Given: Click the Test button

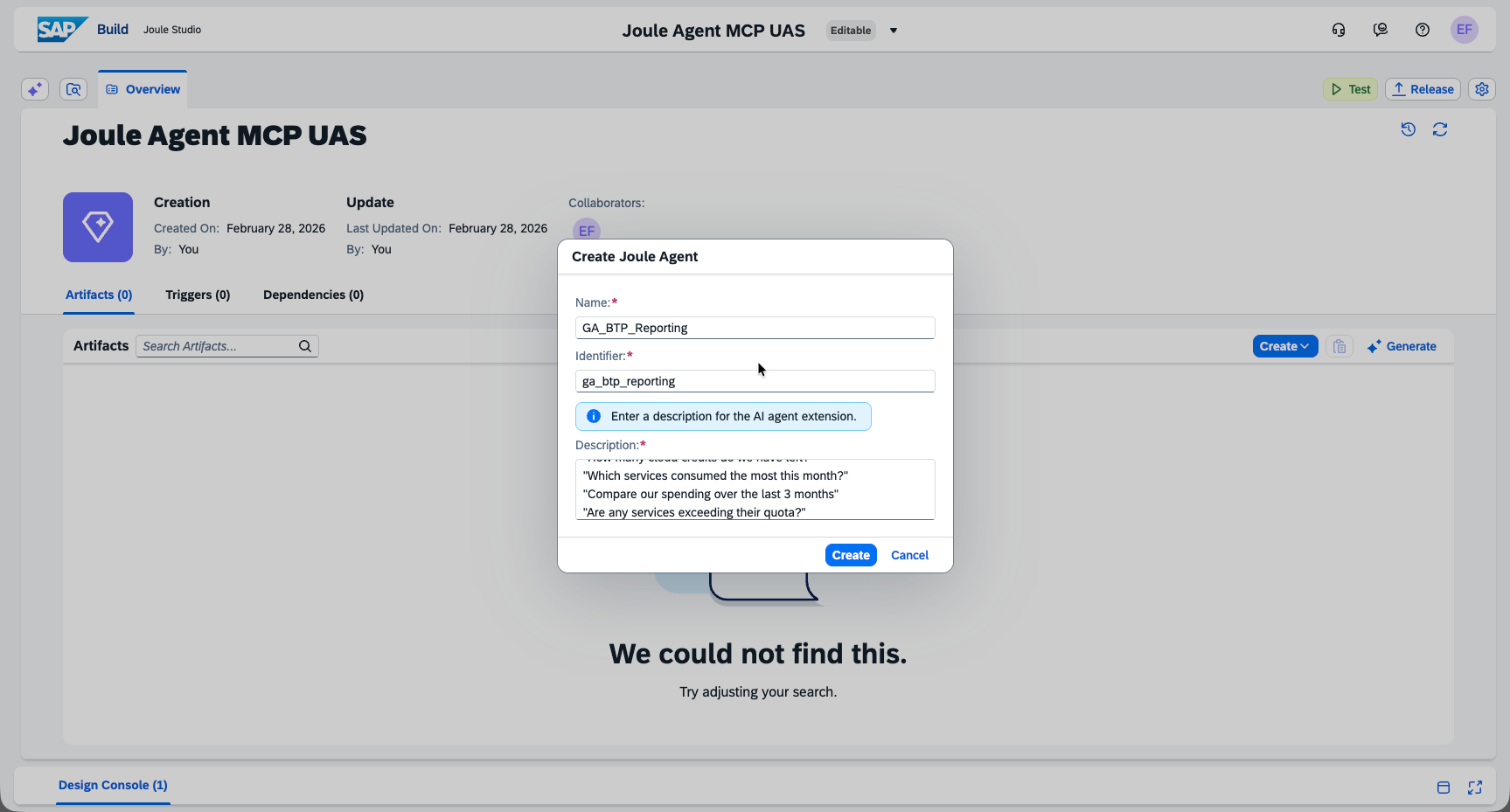Looking at the screenshot, I should click(x=1351, y=89).
